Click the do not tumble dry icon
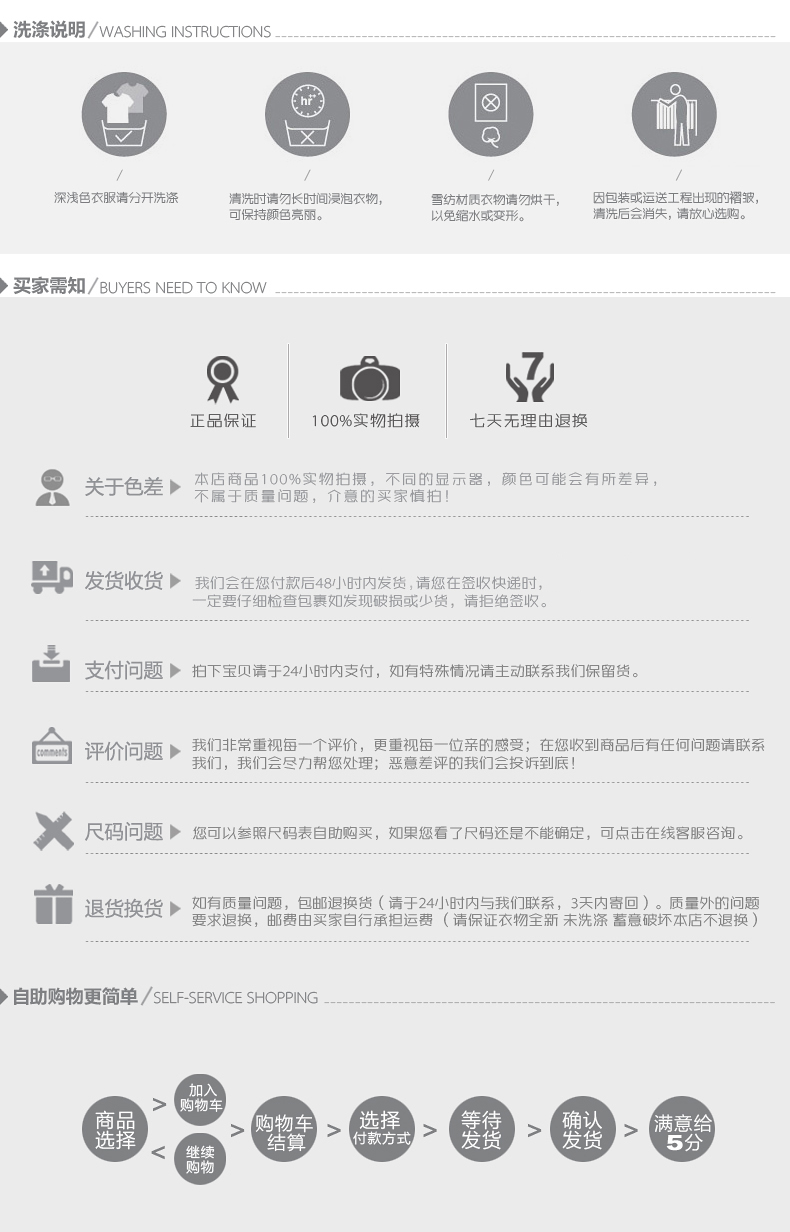The height and width of the screenshot is (1232, 790). click(x=490, y=114)
